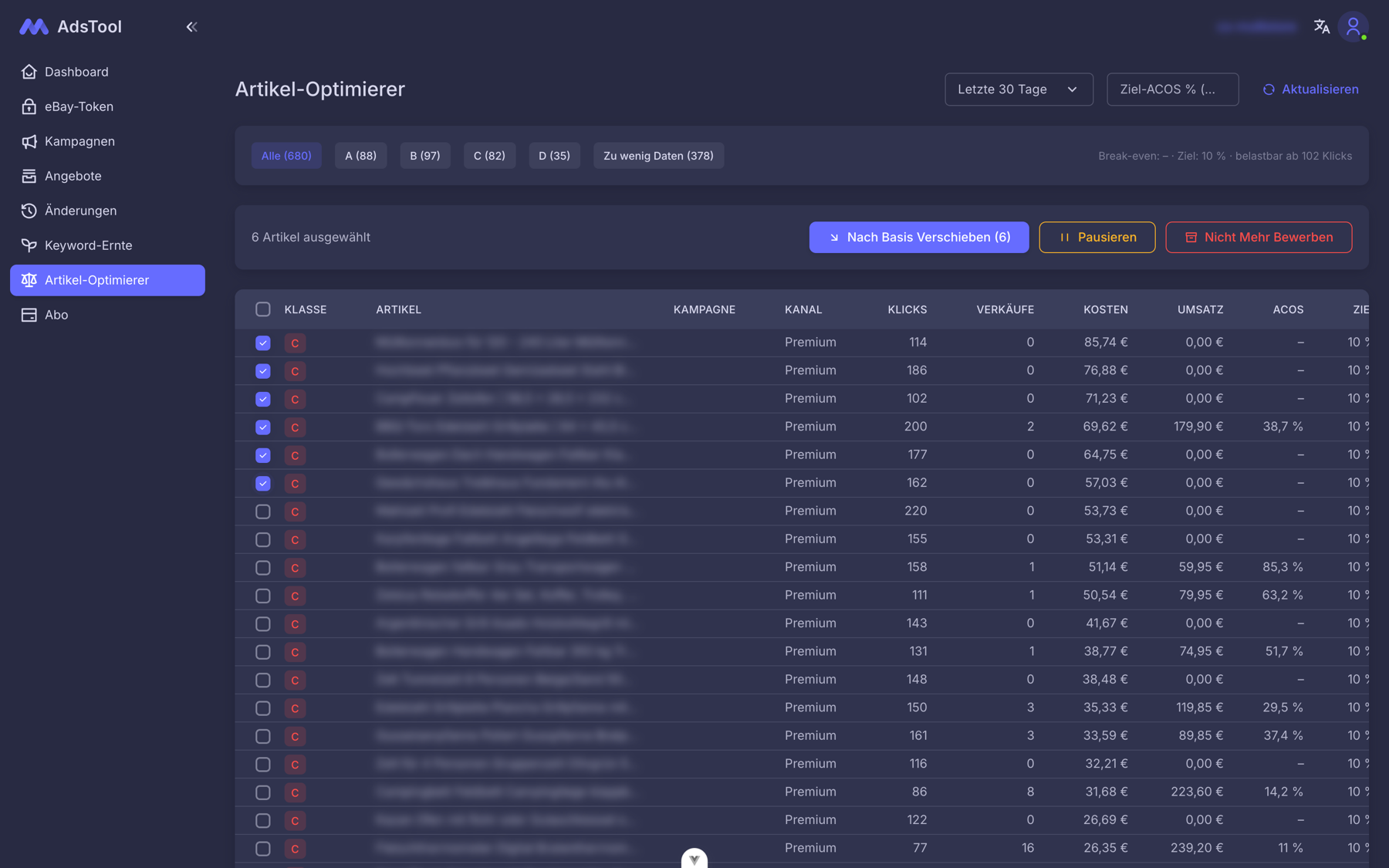The width and height of the screenshot is (1389, 868).
Task: Collapse the sidebar with the double-chevron icon
Action: tap(191, 27)
